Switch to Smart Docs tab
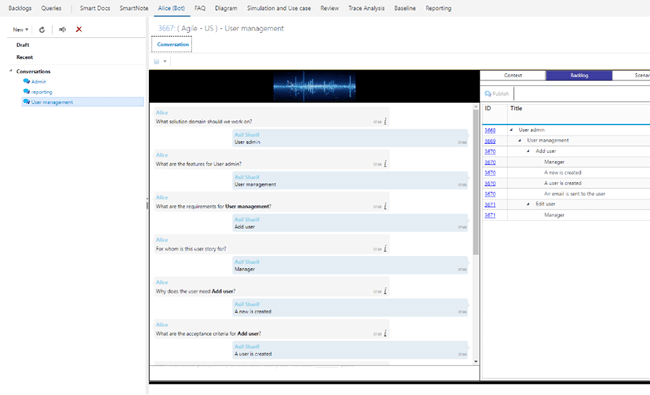This screenshot has height=395, width=650. click(x=95, y=8)
